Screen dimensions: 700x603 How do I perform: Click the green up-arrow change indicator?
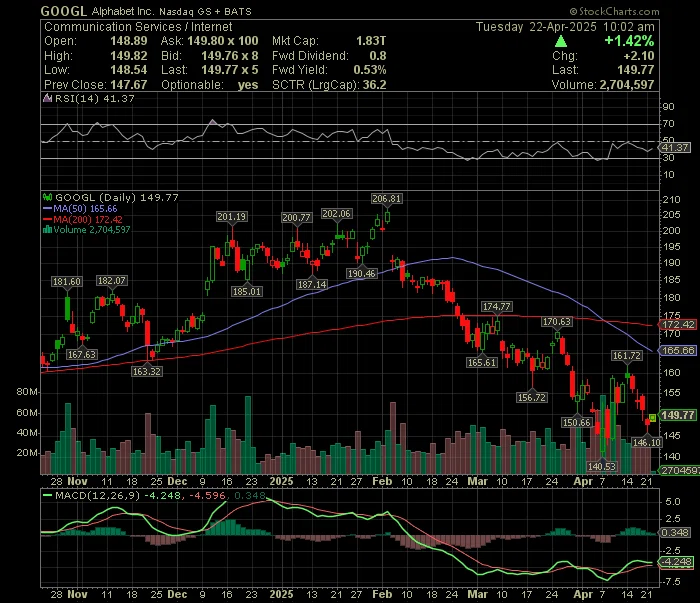pos(561,41)
